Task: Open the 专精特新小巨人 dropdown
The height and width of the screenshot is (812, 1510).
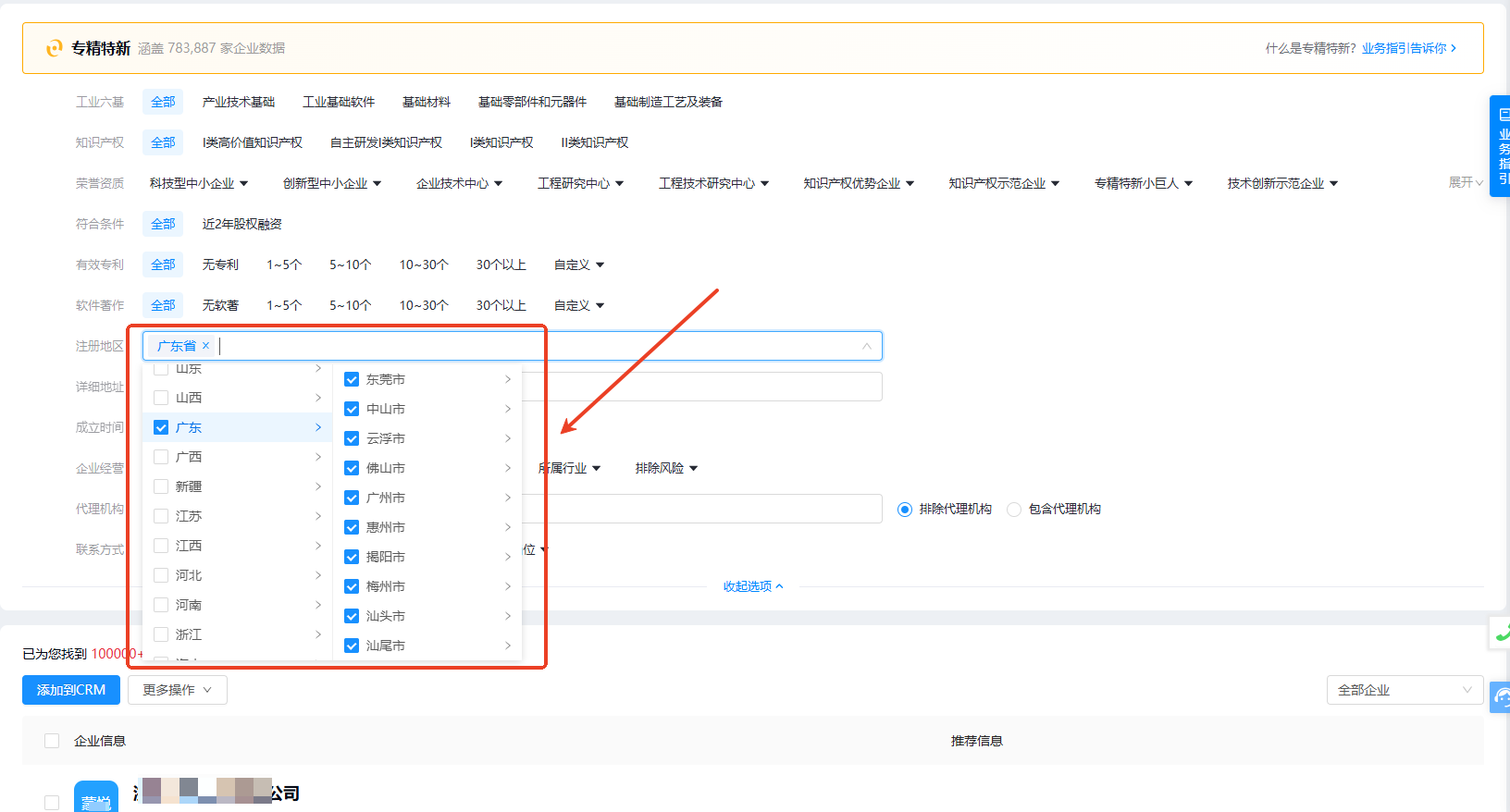Action: click(1143, 183)
